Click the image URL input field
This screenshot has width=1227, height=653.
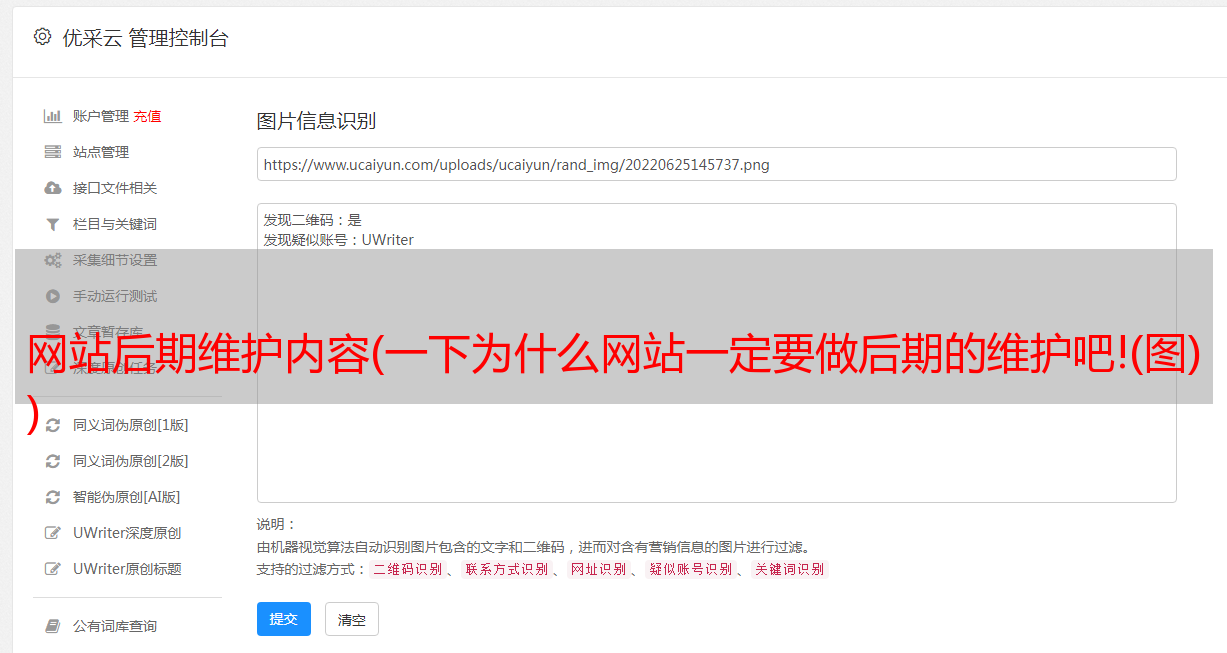tap(716, 164)
